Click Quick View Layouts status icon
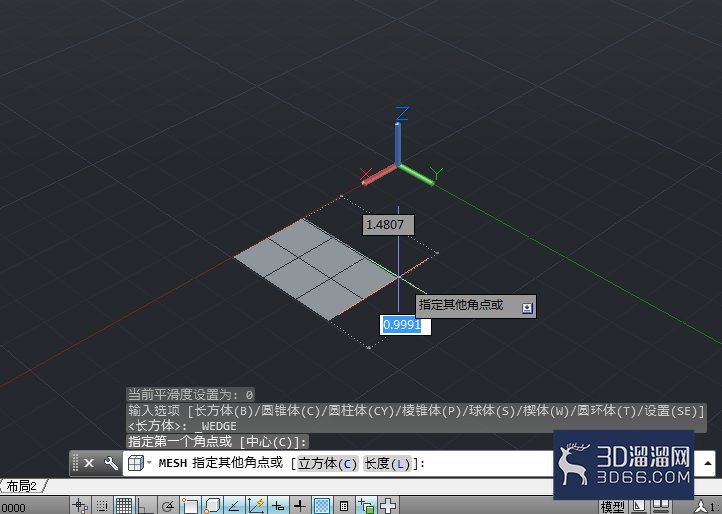Screen dimensions: 722x514 pyautogui.click(x=640, y=506)
